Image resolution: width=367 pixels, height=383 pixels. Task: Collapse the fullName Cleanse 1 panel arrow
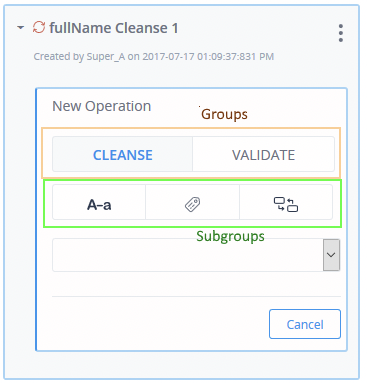(21, 28)
